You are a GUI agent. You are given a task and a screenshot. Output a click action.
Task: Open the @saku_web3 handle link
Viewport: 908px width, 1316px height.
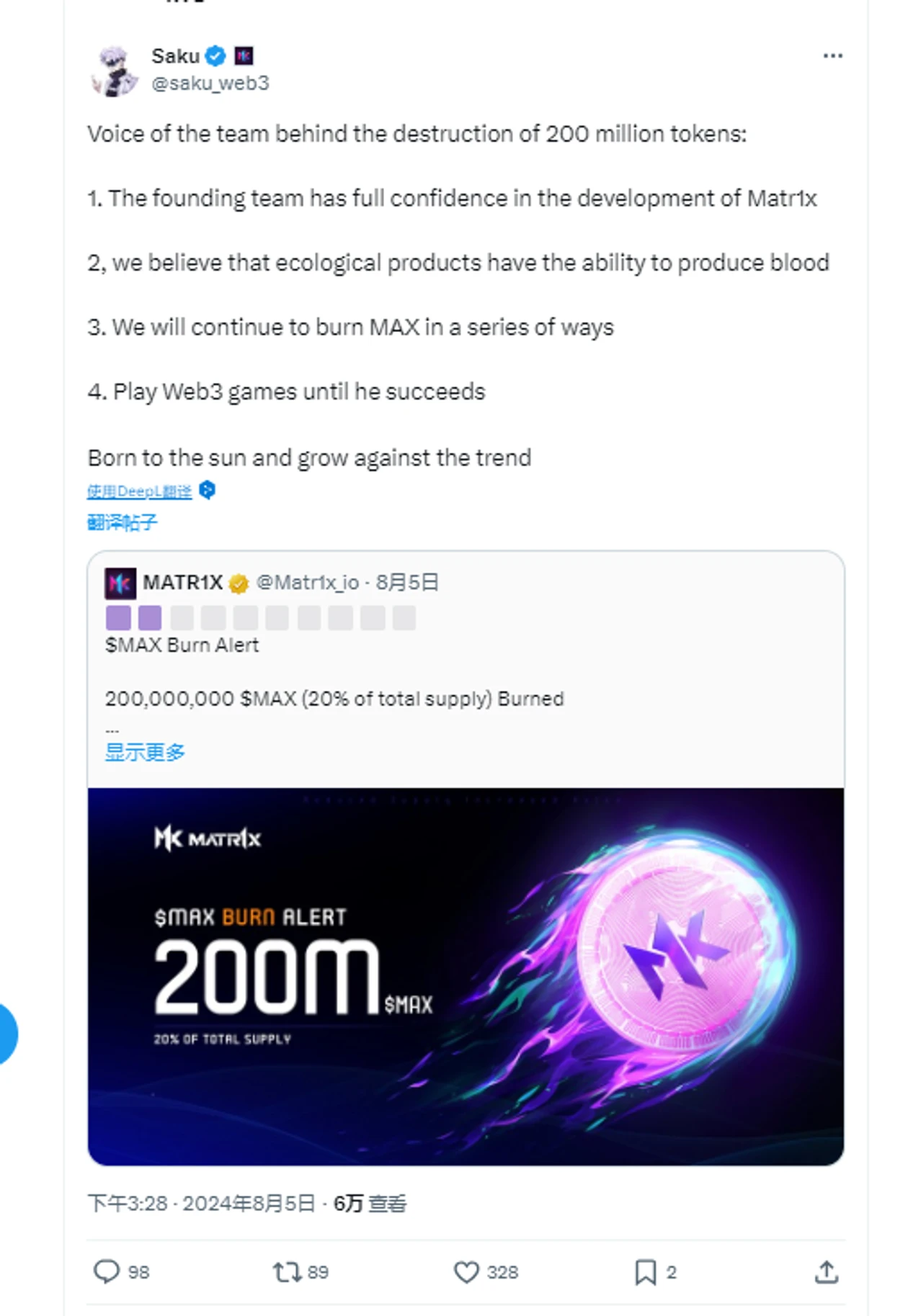pos(210,84)
